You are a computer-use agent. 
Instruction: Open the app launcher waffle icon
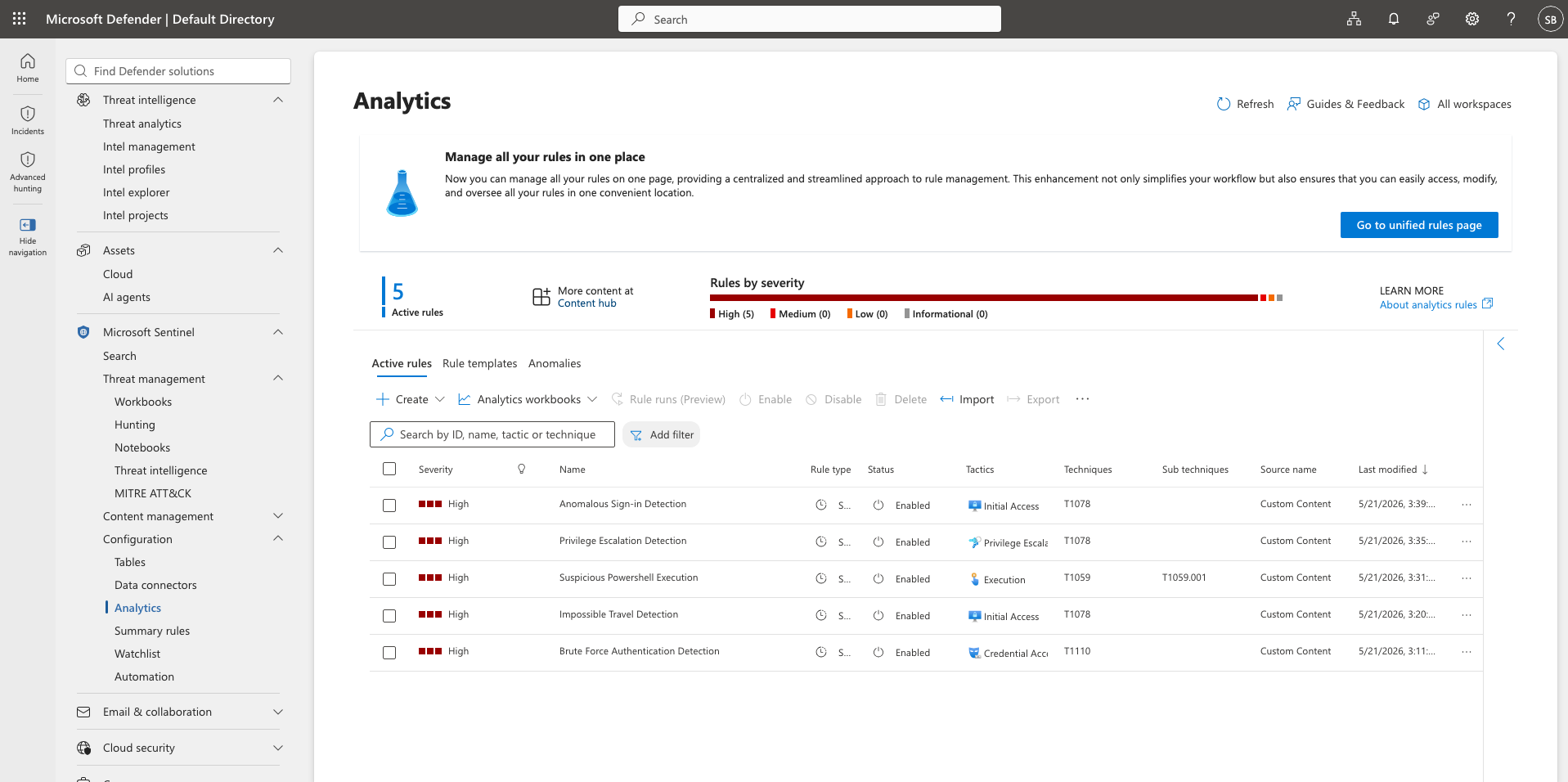click(20, 19)
